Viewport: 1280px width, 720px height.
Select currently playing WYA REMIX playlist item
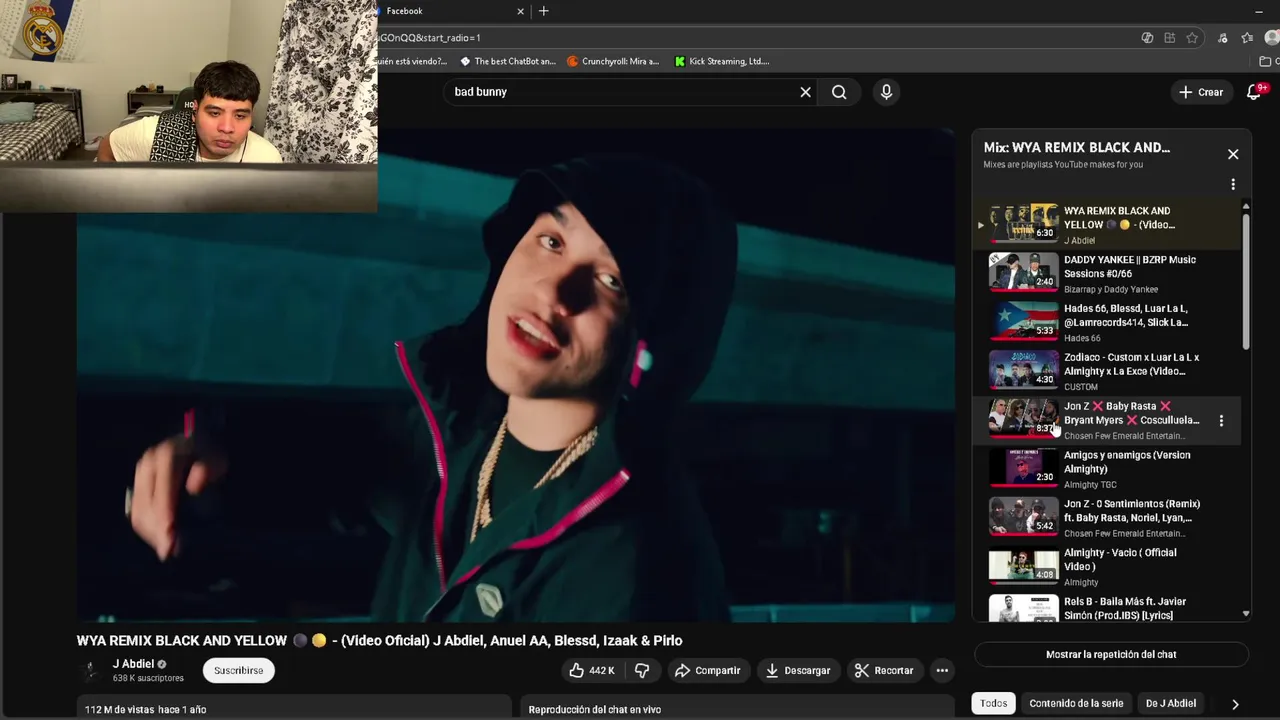[x=1109, y=225]
